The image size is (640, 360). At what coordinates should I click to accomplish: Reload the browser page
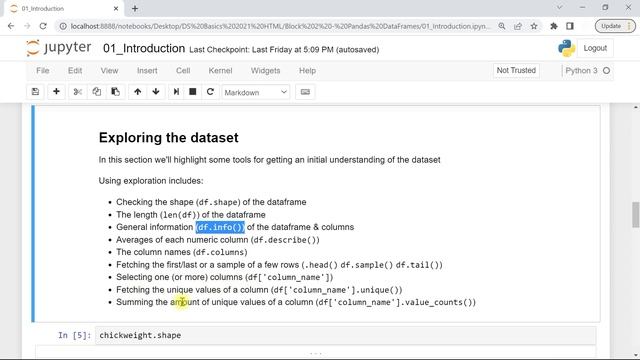[x=43, y=26]
